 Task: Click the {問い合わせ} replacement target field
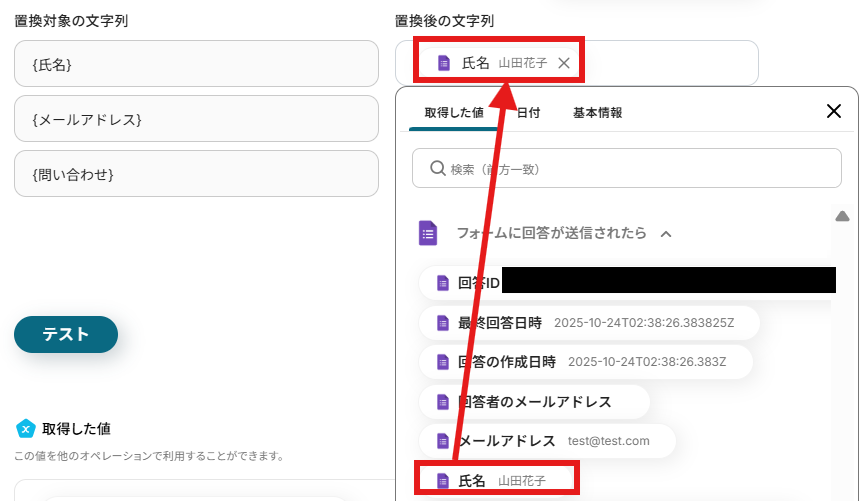pos(196,174)
